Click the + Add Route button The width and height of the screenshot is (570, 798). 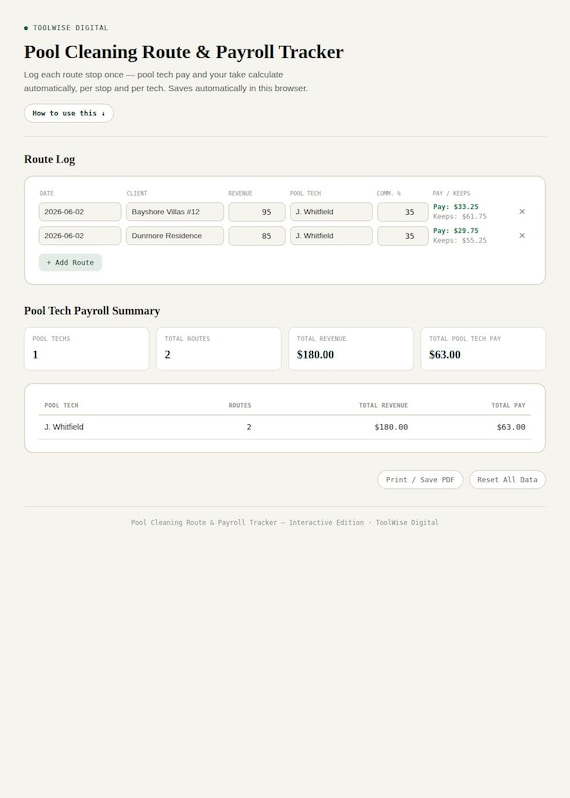coord(70,263)
